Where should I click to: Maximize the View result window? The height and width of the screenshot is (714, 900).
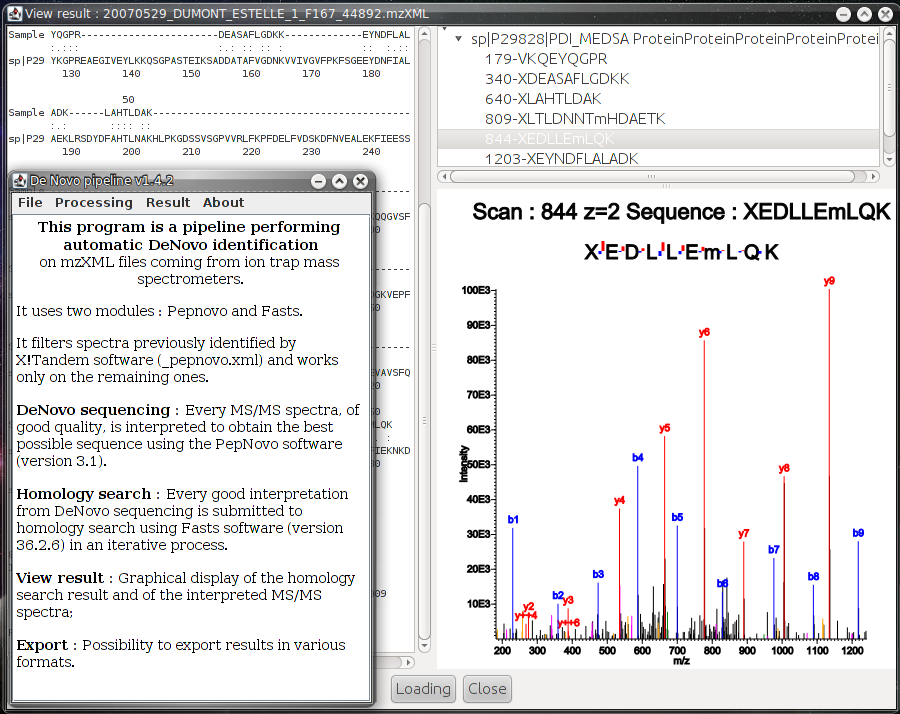coord(865,13)
